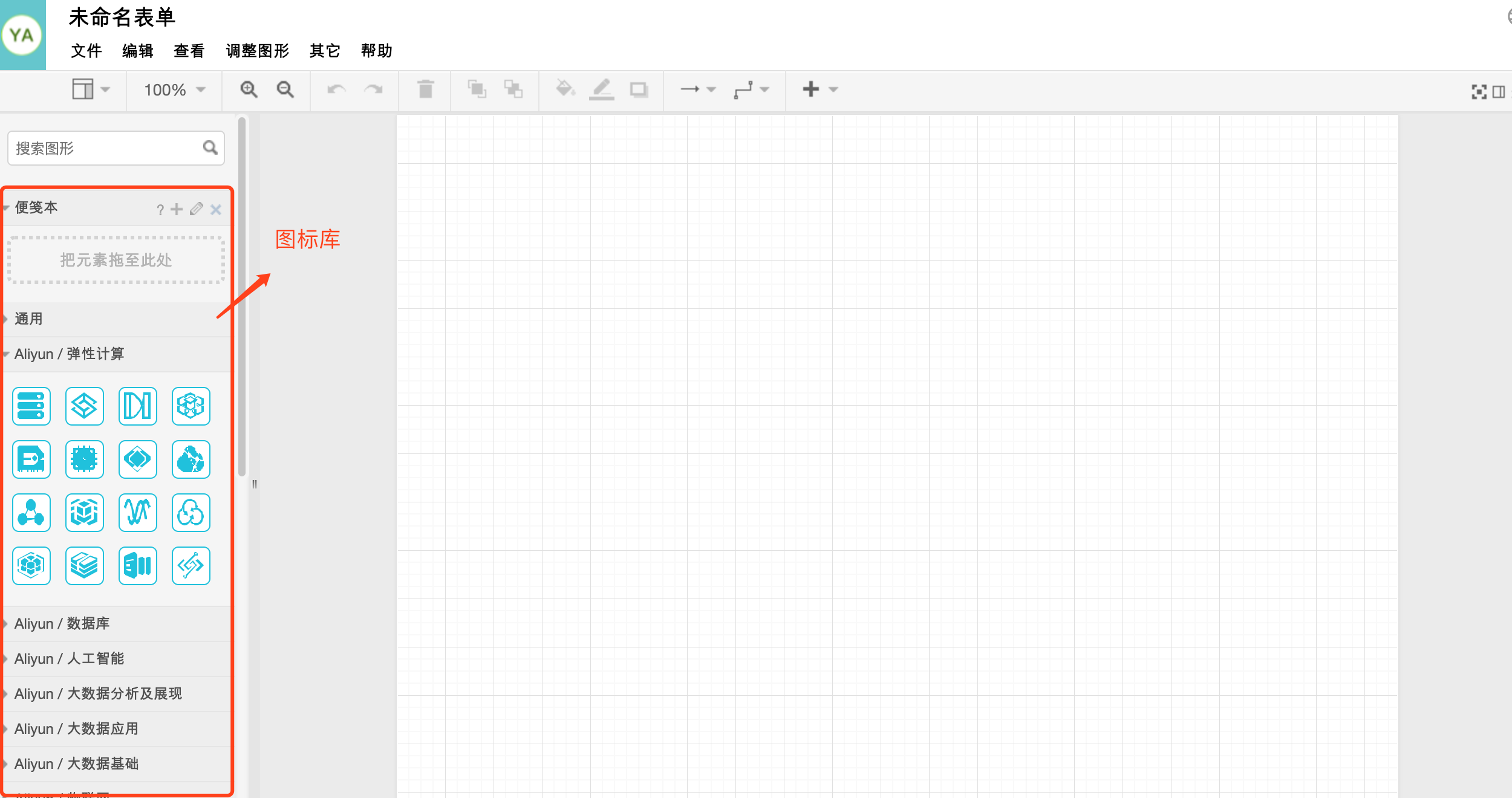Expand the Aliyun / 数据库 section
The image size is (1512, 798).
(x=116, y=623)
